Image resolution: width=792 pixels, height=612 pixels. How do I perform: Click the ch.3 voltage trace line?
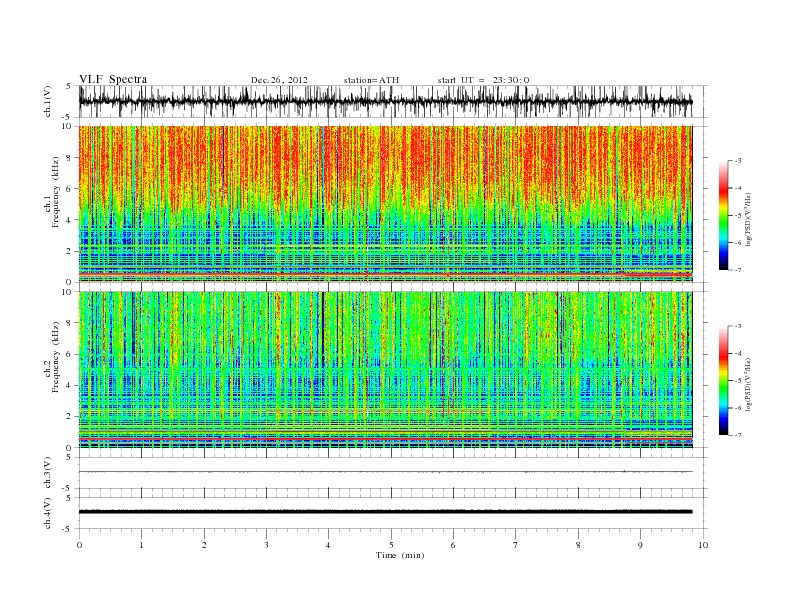tap(385, 472)
